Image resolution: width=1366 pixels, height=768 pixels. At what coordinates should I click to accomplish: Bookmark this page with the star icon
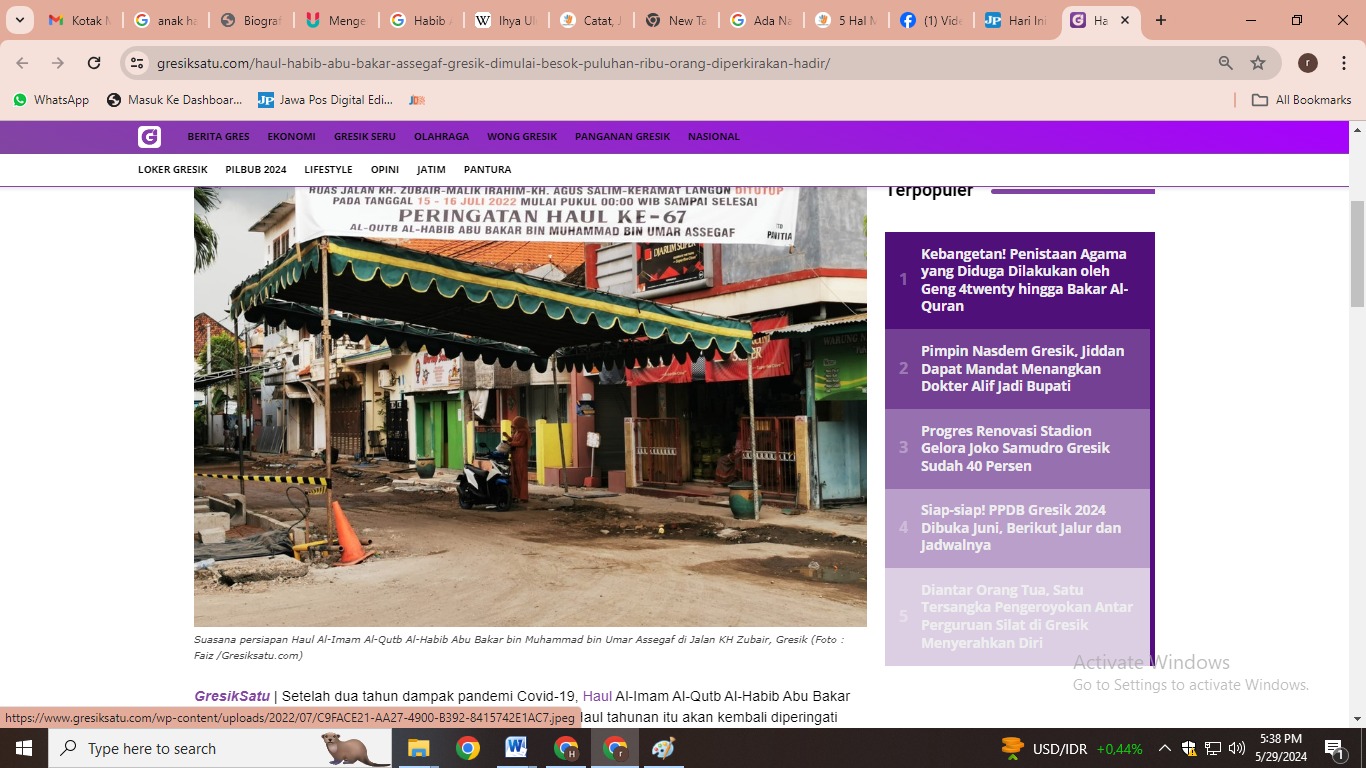tap(1258, 63)
